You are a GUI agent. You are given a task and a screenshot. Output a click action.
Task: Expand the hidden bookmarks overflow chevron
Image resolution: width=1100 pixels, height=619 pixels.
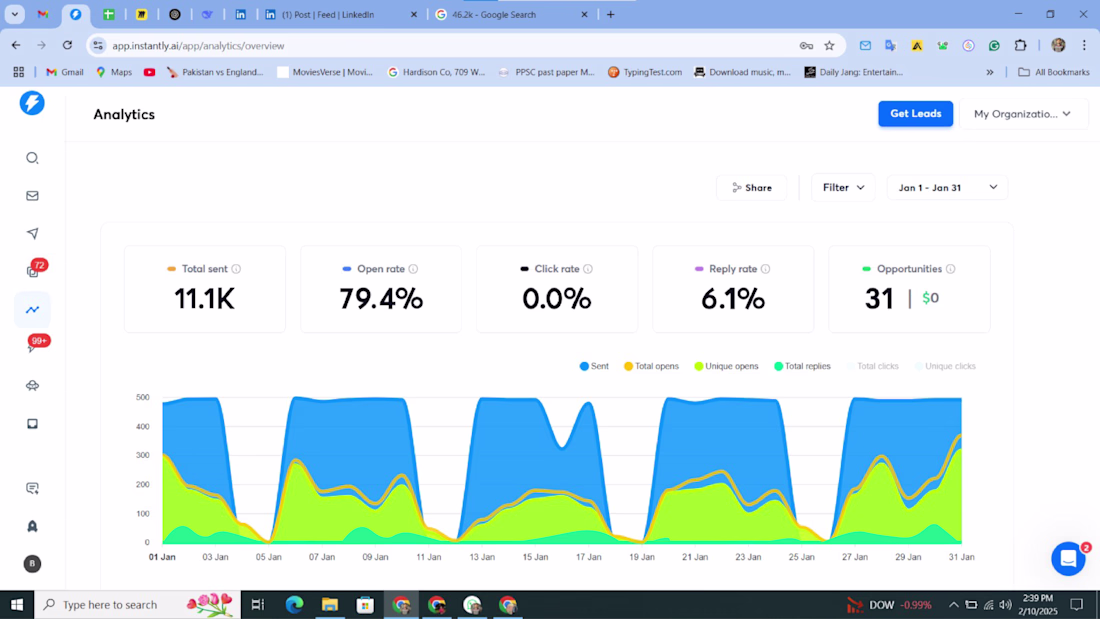[990, 72]
